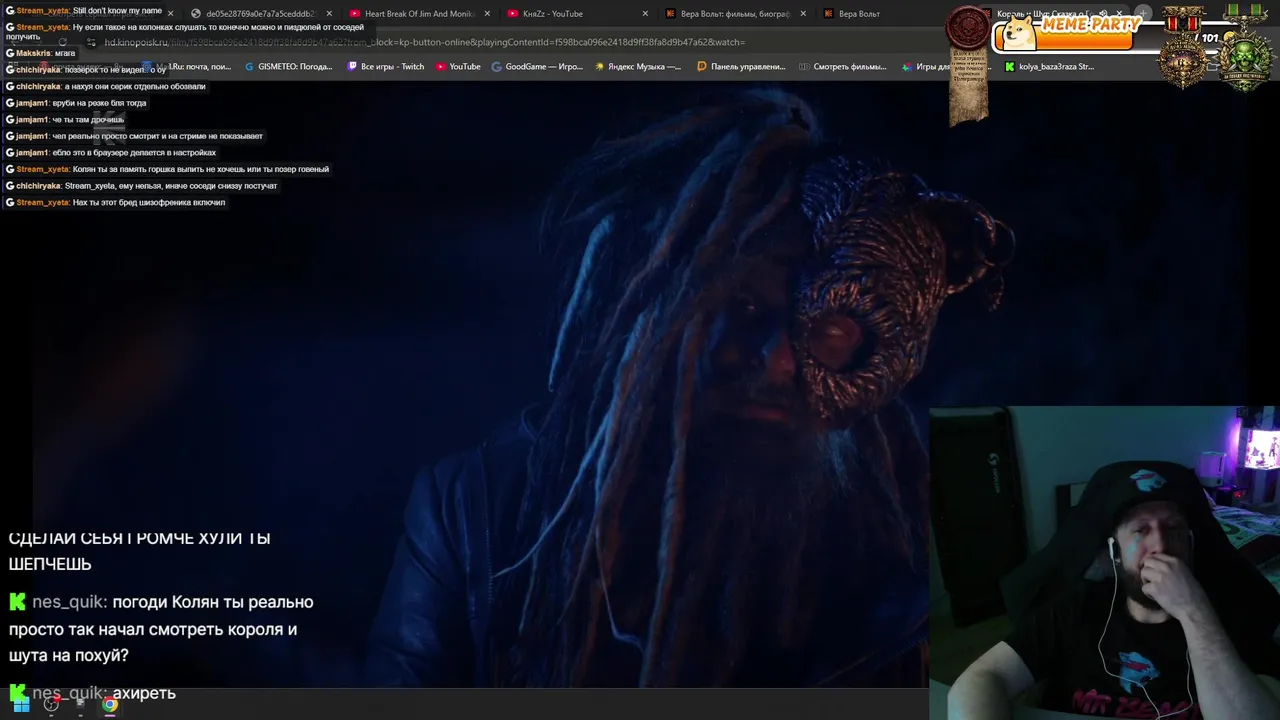The height and width of the screenshot is (720, 1280).
Task: Open the Вера Вольт: фильмы, биограф tab
Action: pos(734,14)
